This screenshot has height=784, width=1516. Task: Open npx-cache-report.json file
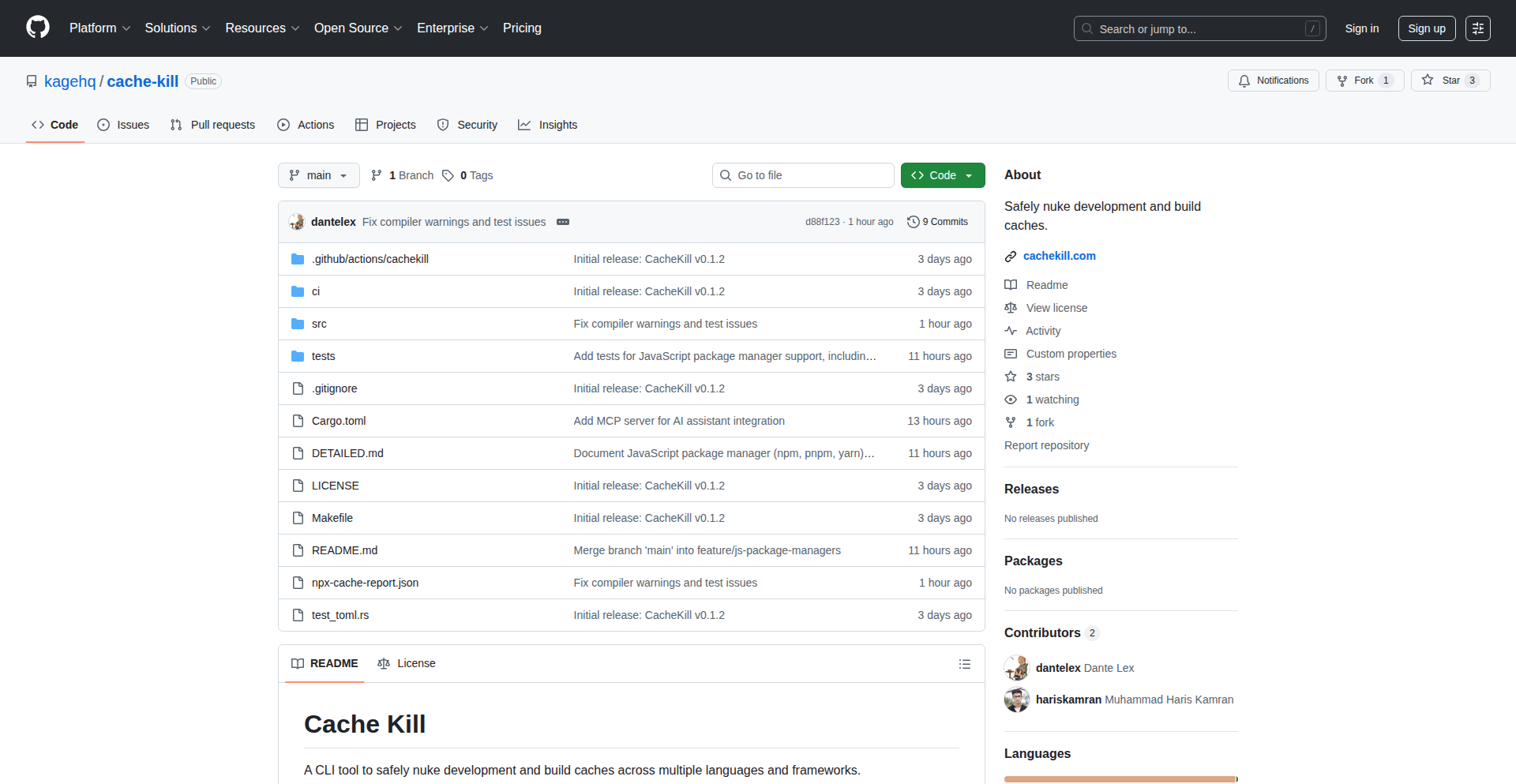[x=365, y=583]
